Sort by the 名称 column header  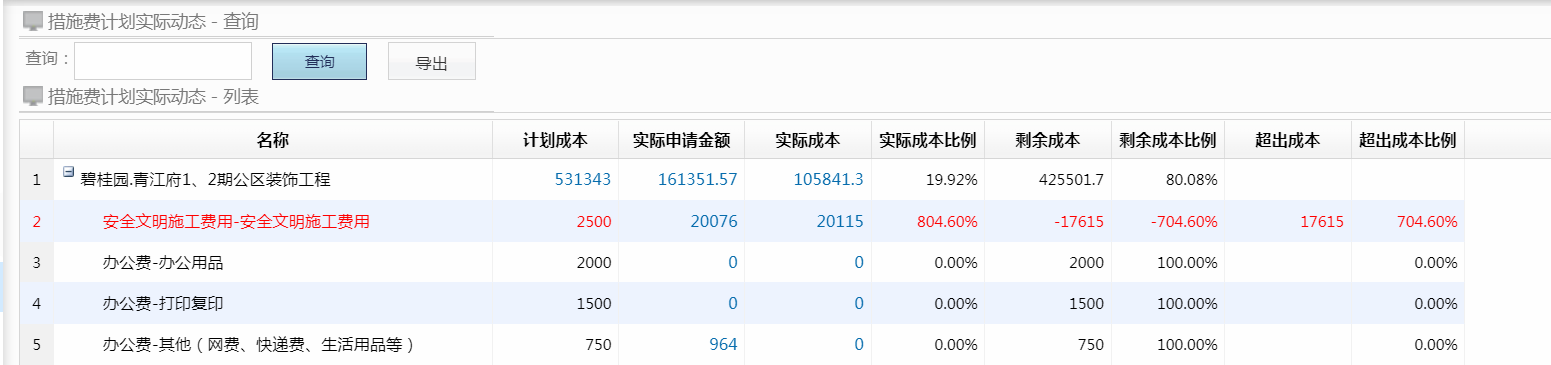tap(272, 140)
